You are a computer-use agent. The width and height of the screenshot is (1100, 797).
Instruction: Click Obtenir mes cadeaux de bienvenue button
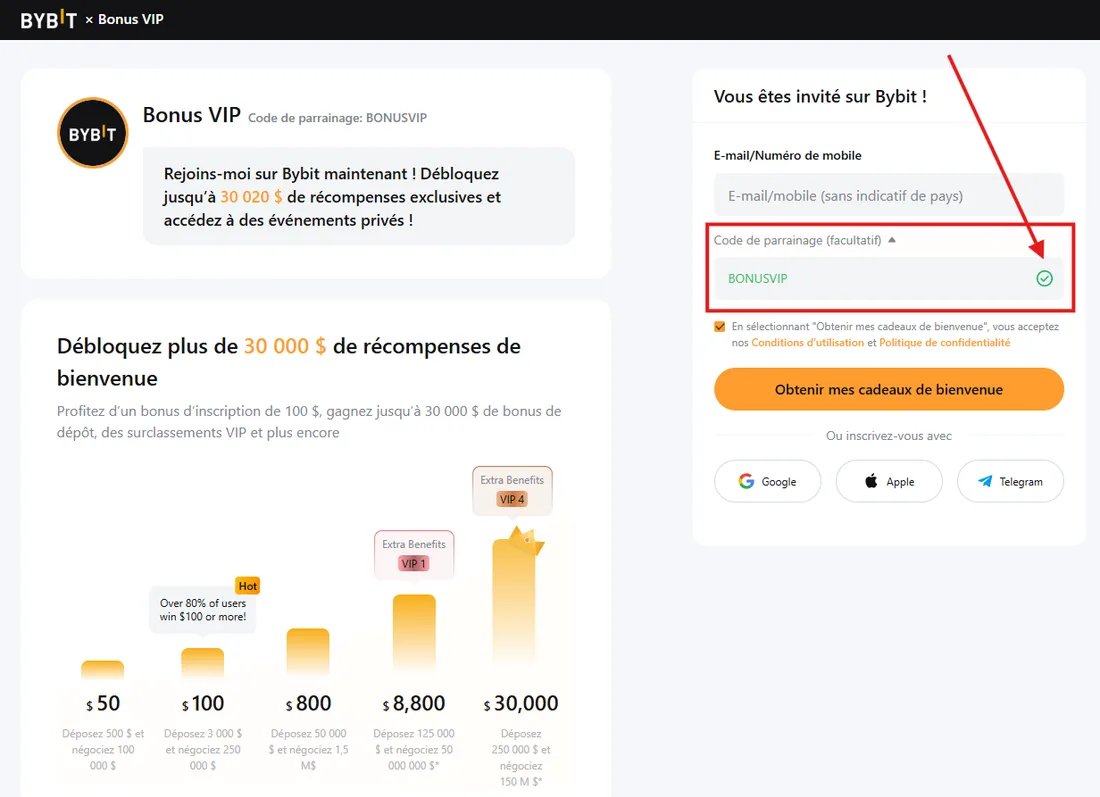coord(889,389)
